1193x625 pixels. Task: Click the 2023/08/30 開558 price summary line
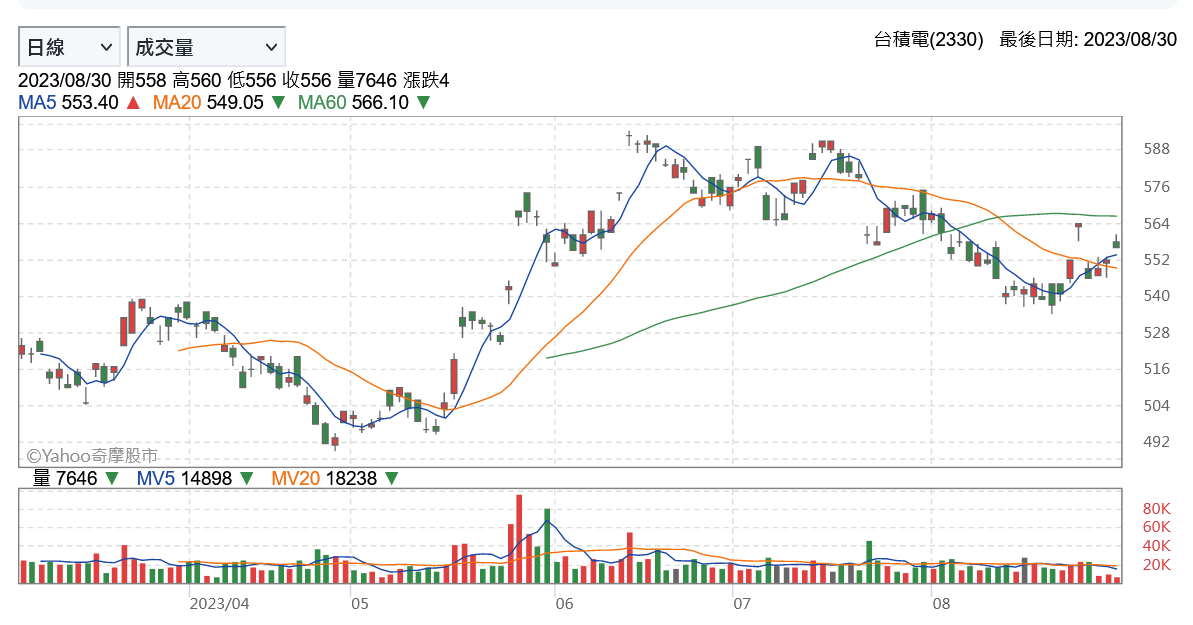(x=234, y=80)
